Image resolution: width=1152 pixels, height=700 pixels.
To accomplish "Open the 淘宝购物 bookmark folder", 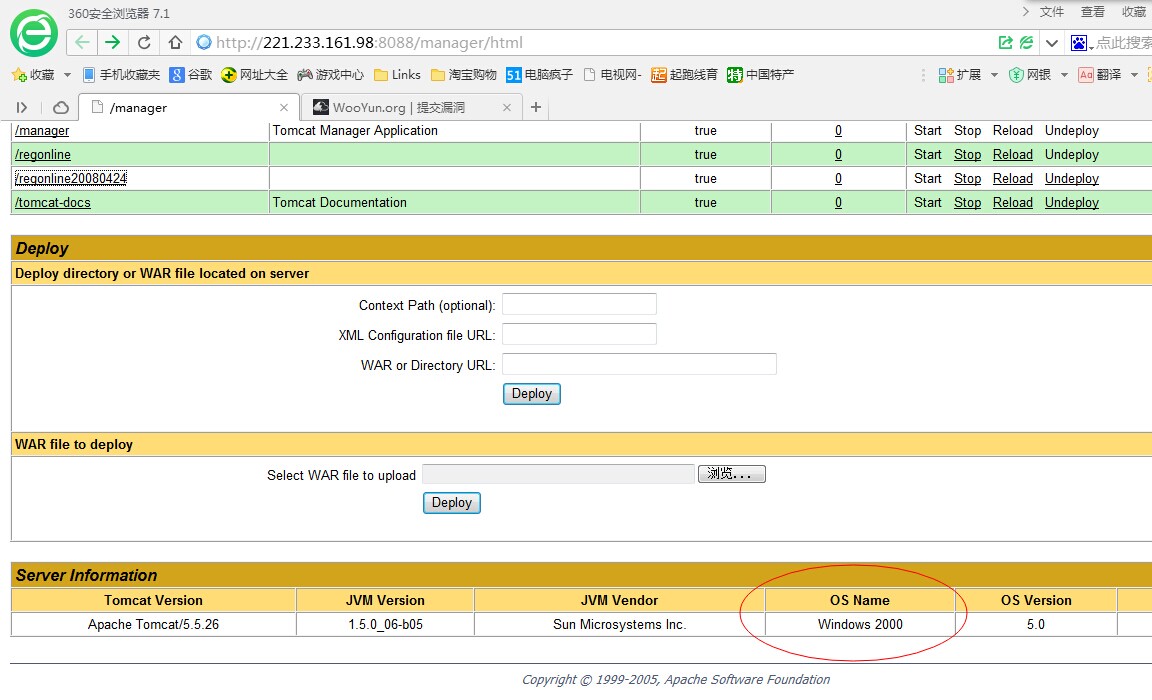I will point(464,75).
